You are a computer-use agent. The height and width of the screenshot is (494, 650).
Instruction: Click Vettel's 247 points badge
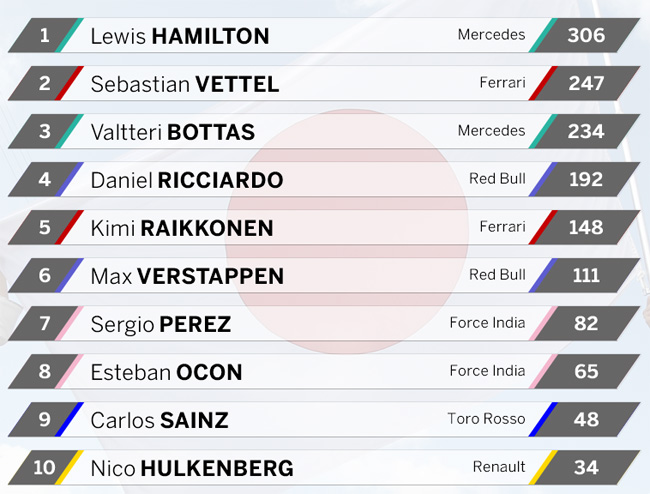pos(586,83)
